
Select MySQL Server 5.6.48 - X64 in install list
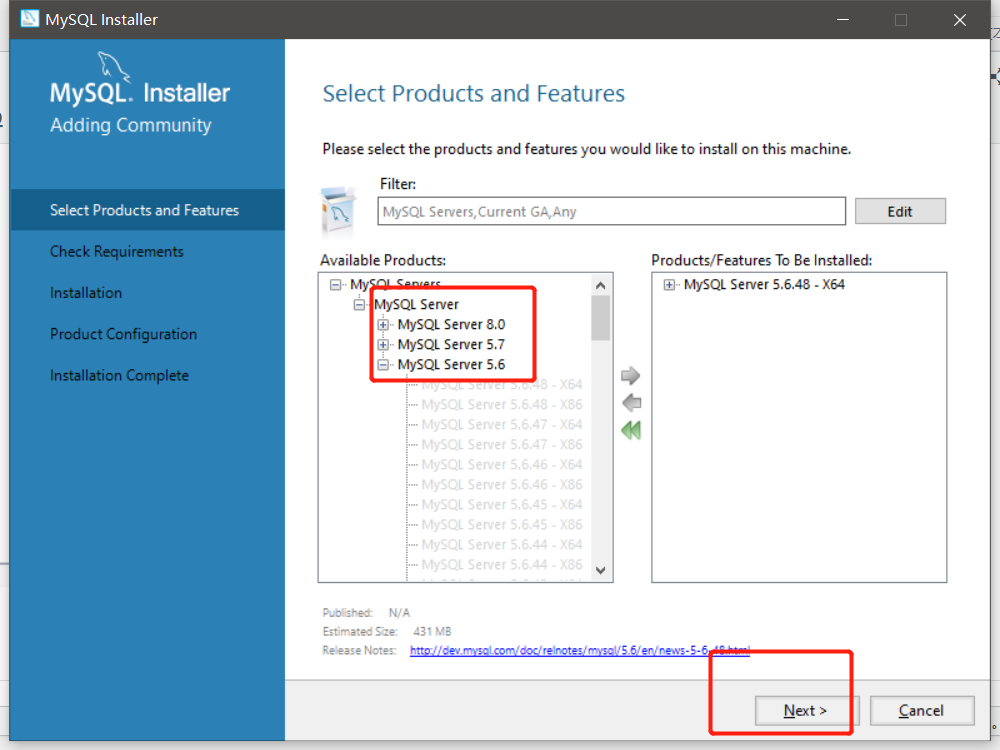pyautogui.click(x=764, y=285)
